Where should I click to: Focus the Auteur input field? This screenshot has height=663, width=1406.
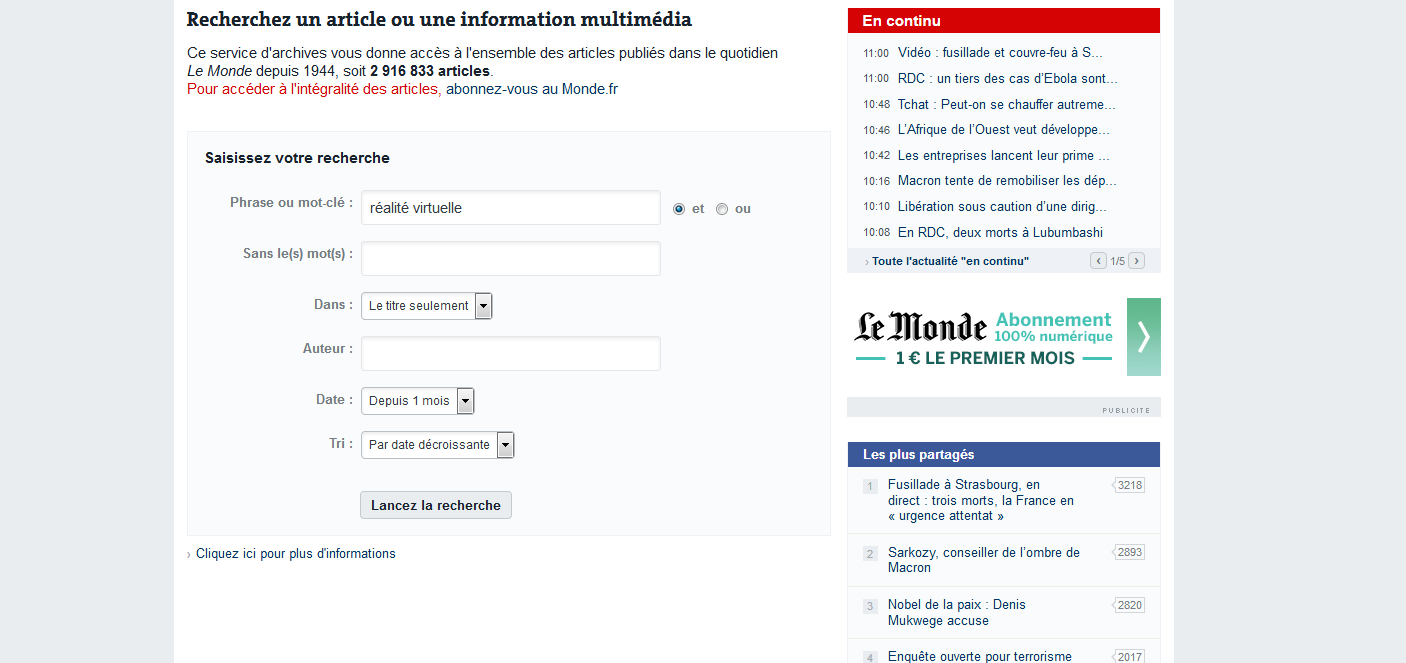510,353
